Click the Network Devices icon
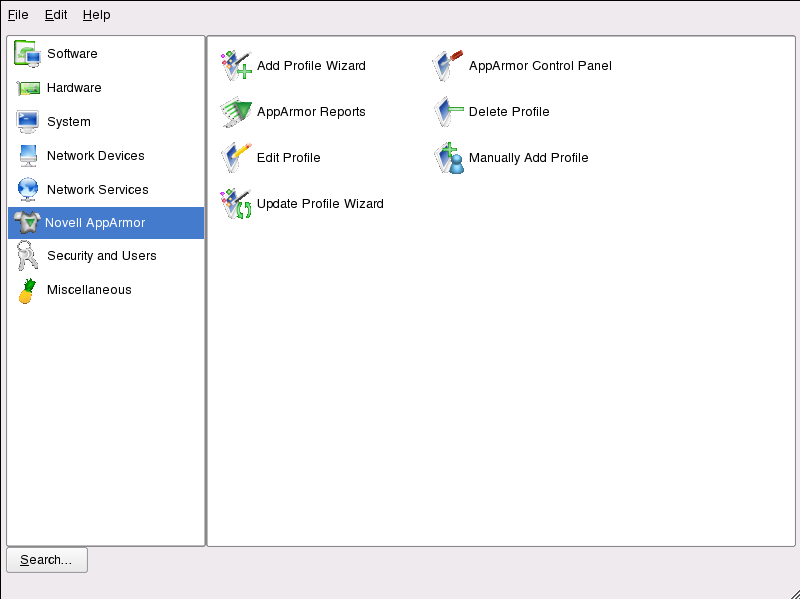Viewport: 800px width, 599px height. (28, 156)
